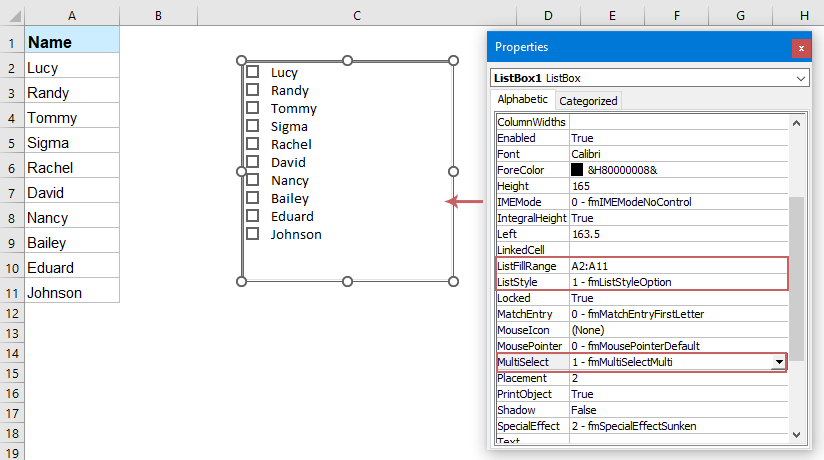Check the Lucy checkbox in listbox
Screen dimensions: 824x460
(x=253, y=72)
